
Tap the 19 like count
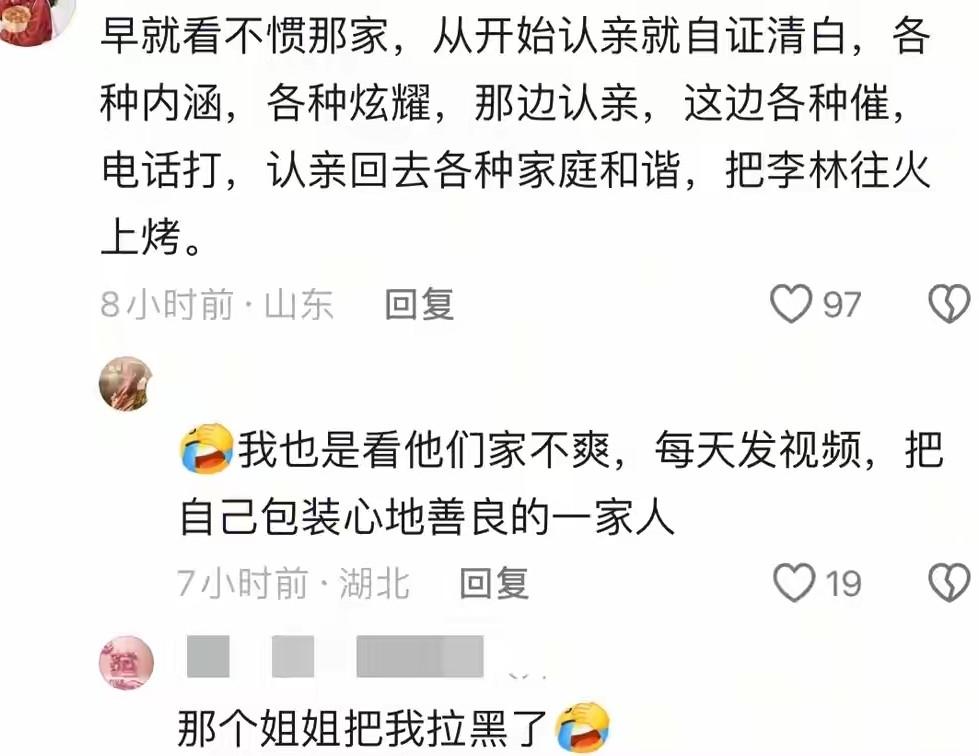(x=844, y=584)
